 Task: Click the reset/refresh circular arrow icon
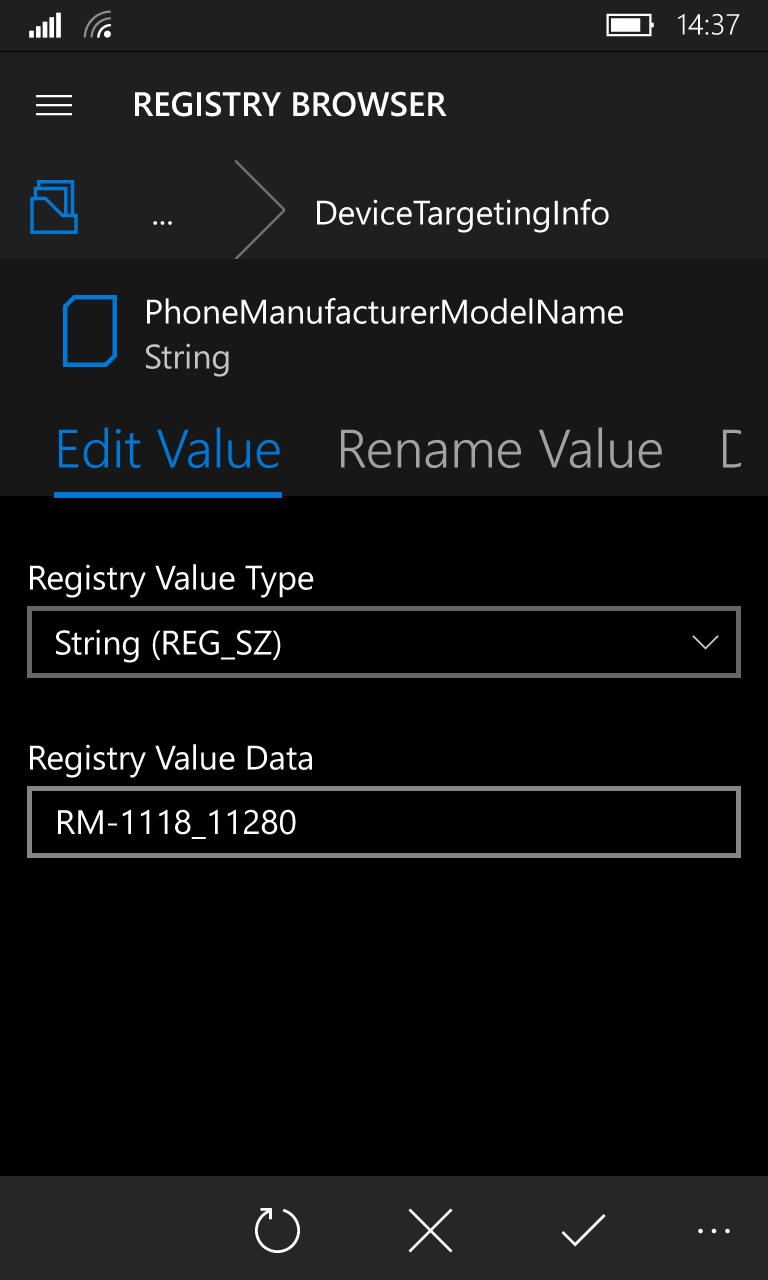(277, 1230)
